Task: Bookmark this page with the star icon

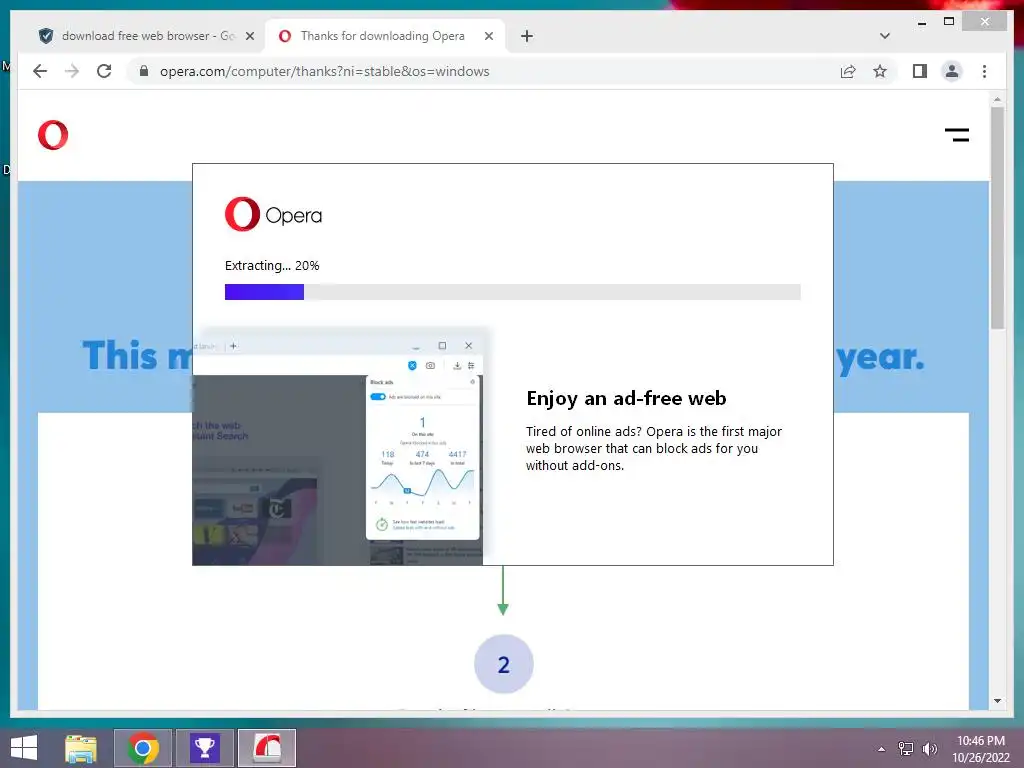Action: tap(880, 71)
